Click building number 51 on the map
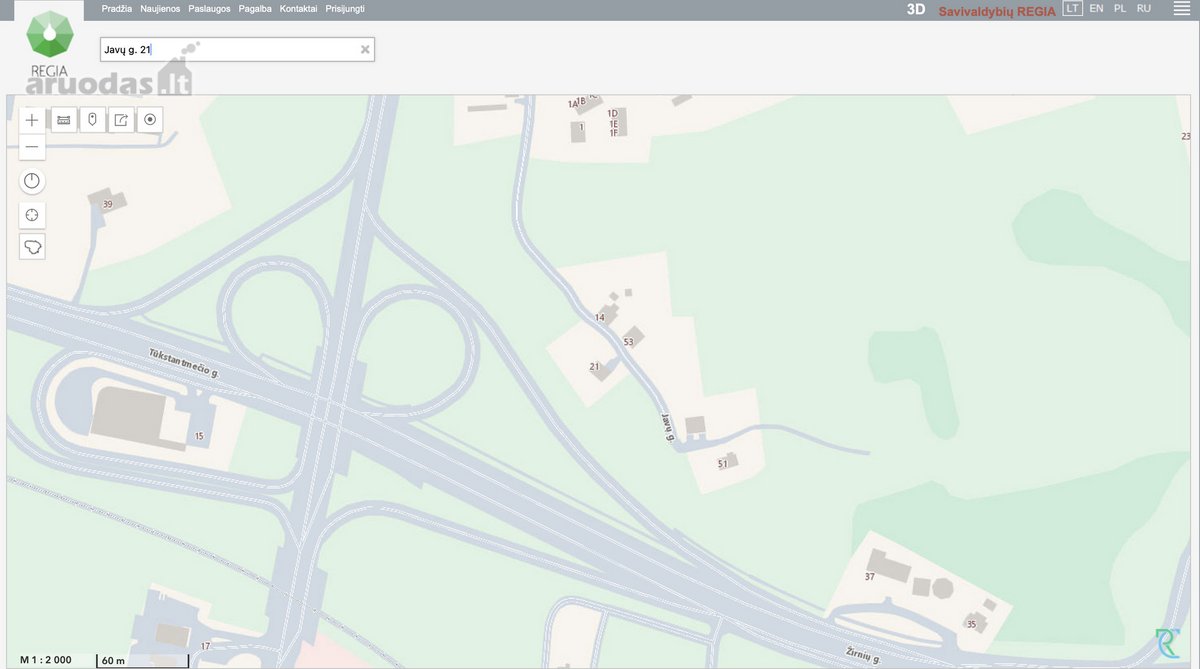Image resolution: width=1200 pixels, height=669 pixels. coord(722,464)
